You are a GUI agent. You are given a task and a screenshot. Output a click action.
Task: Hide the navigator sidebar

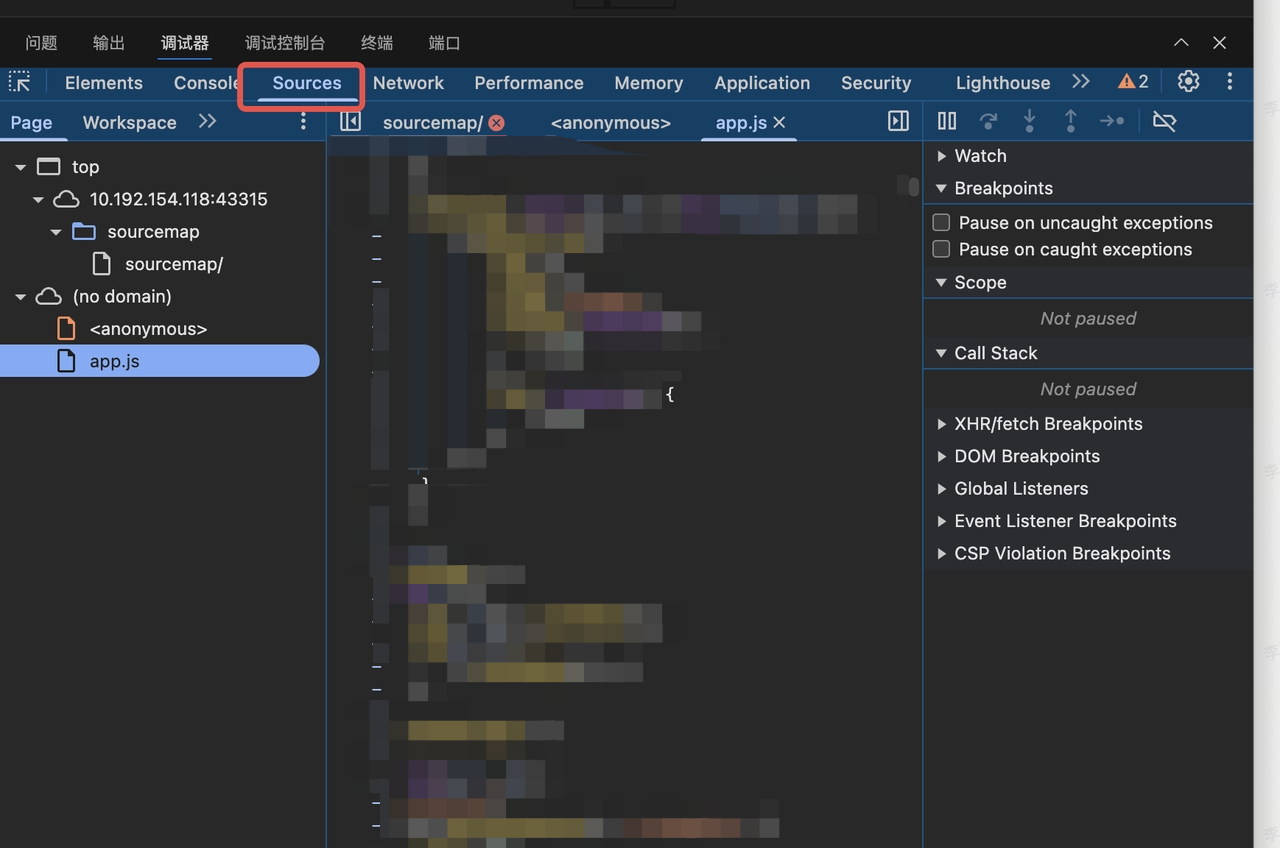pyautogui.click(x=350, y=122)
